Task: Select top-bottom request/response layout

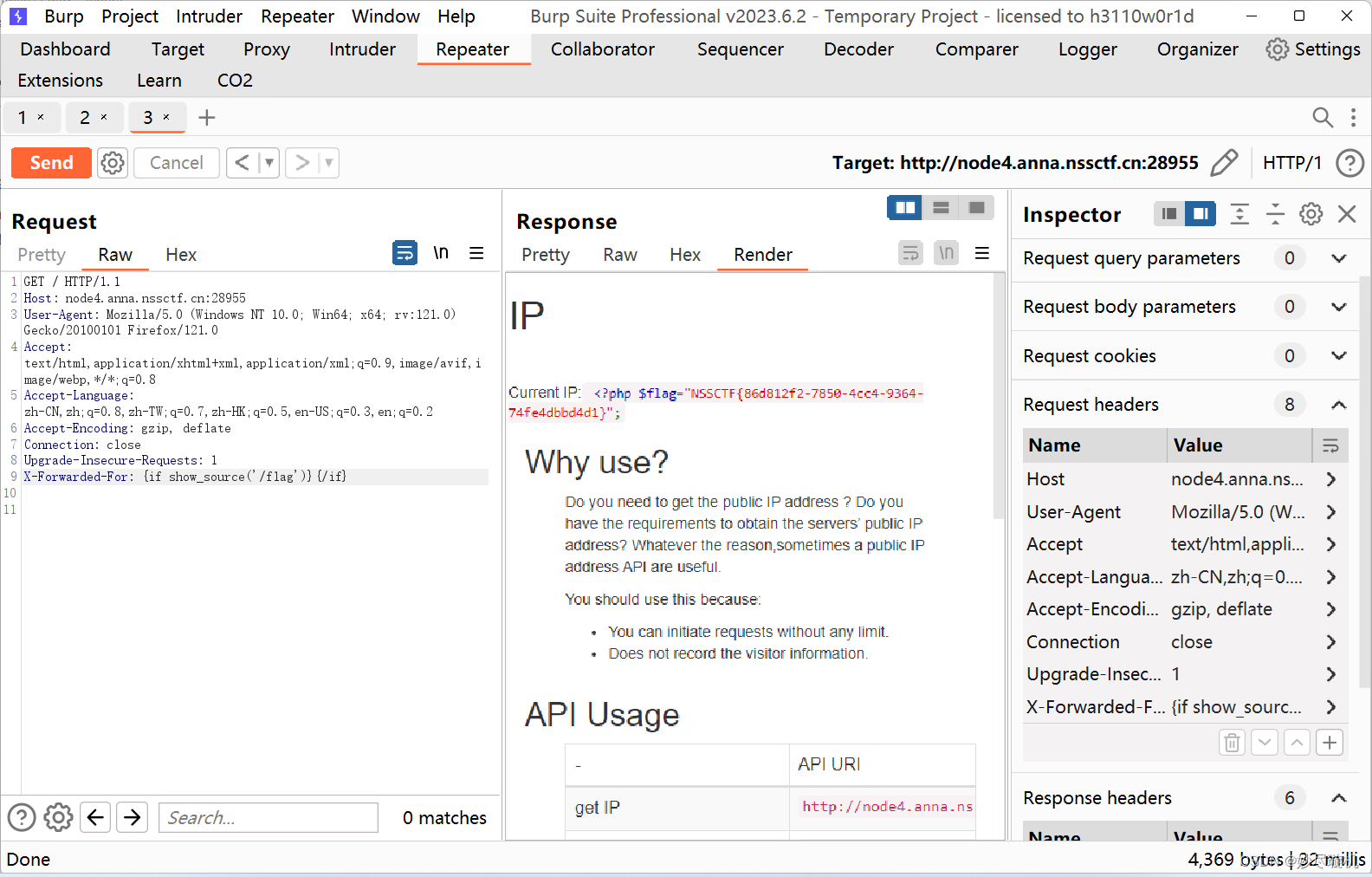Action: pos(941,208)
